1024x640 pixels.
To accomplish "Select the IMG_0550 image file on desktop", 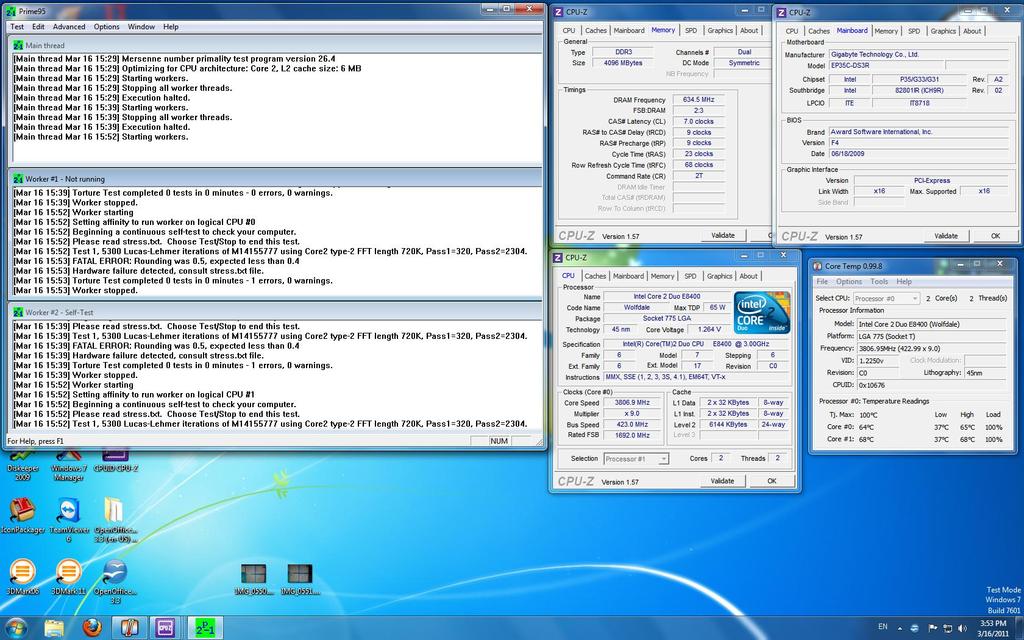I will (253, 579).
